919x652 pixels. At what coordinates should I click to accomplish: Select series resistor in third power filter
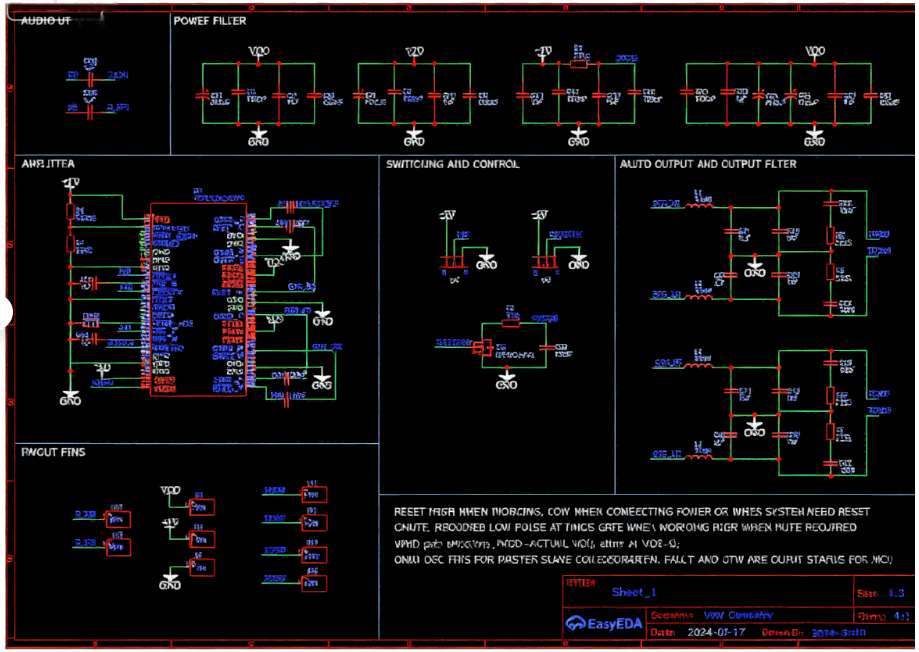[x=578, y=63]
